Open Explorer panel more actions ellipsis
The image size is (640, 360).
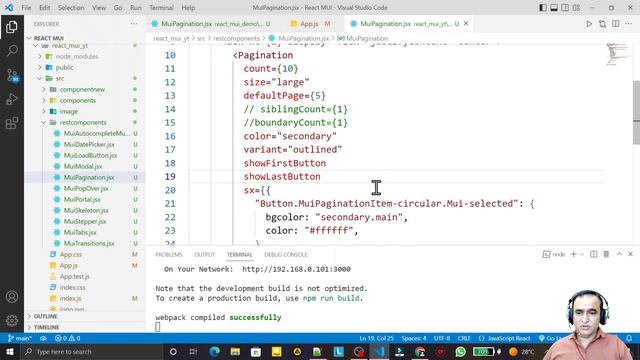pos(134,24)
